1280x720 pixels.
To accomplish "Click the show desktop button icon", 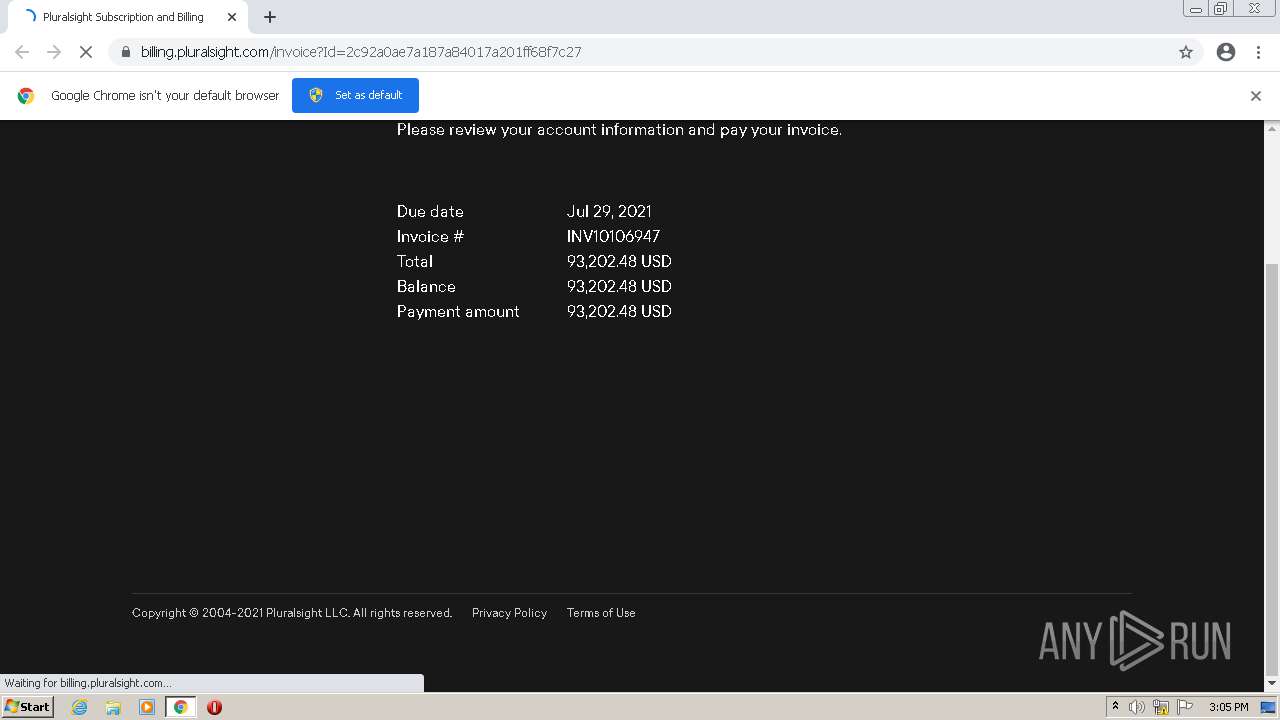I will click(x=1268, y=707).
